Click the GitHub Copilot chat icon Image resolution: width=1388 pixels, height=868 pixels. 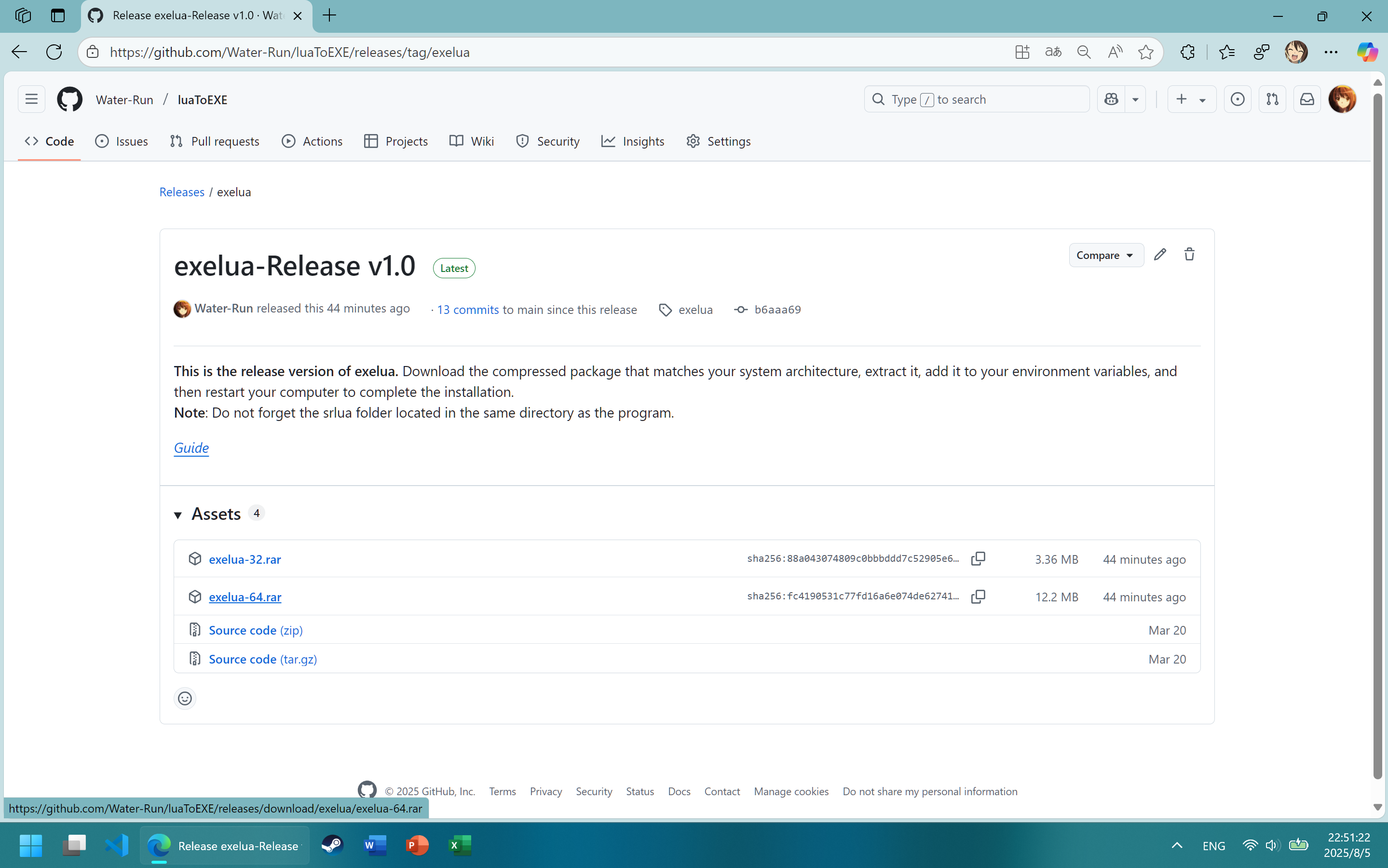(x=1111, y=99)
